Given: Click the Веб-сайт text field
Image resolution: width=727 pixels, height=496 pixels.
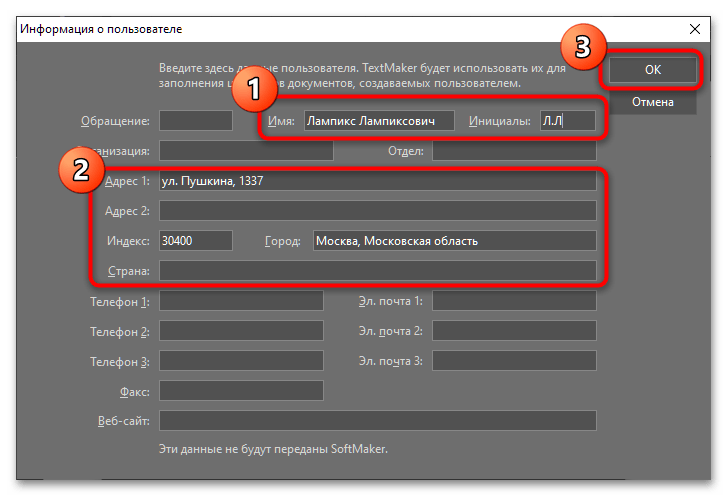Looking at the screenshot, I should click(377, 421).
